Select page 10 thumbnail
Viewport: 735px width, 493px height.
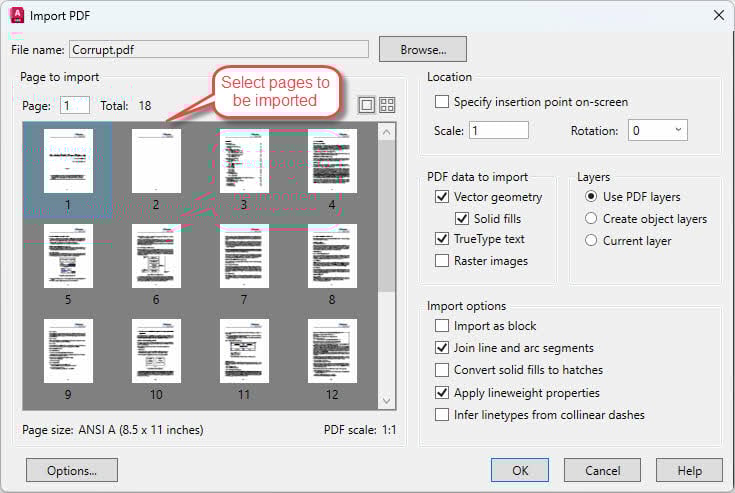[x=156, y=351]
